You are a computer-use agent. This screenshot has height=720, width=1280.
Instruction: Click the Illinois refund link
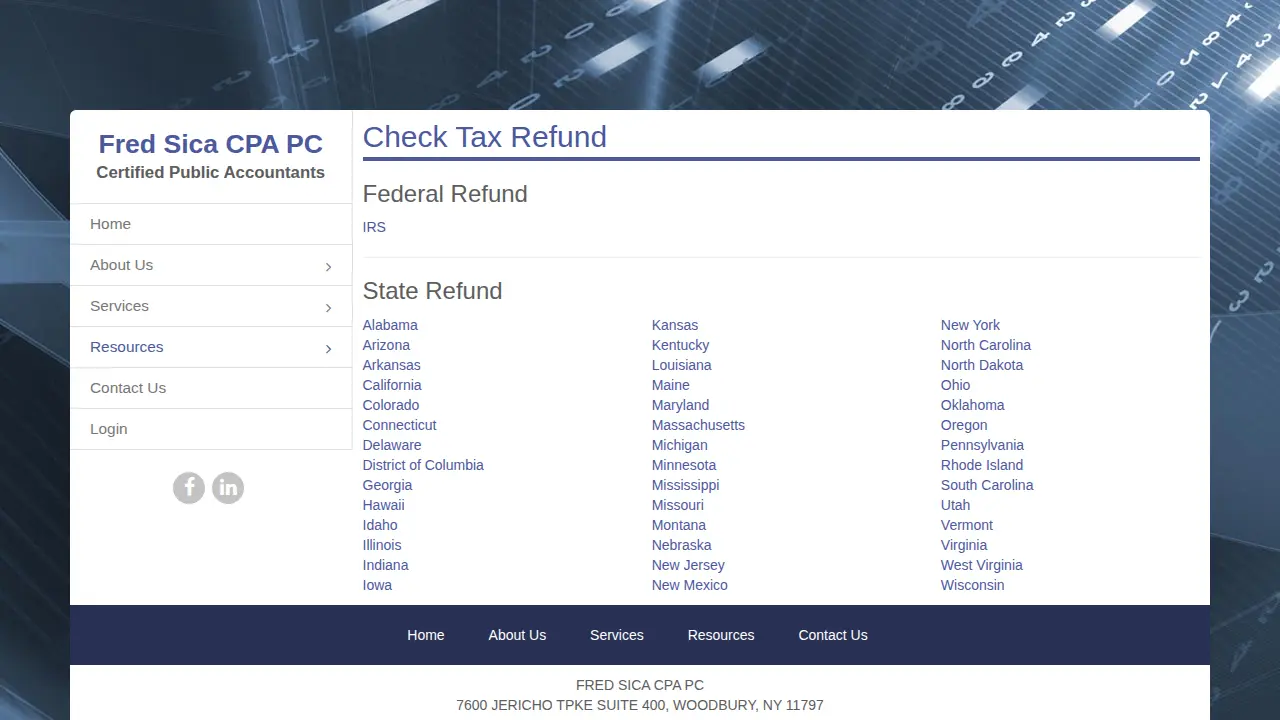point(382,545)
